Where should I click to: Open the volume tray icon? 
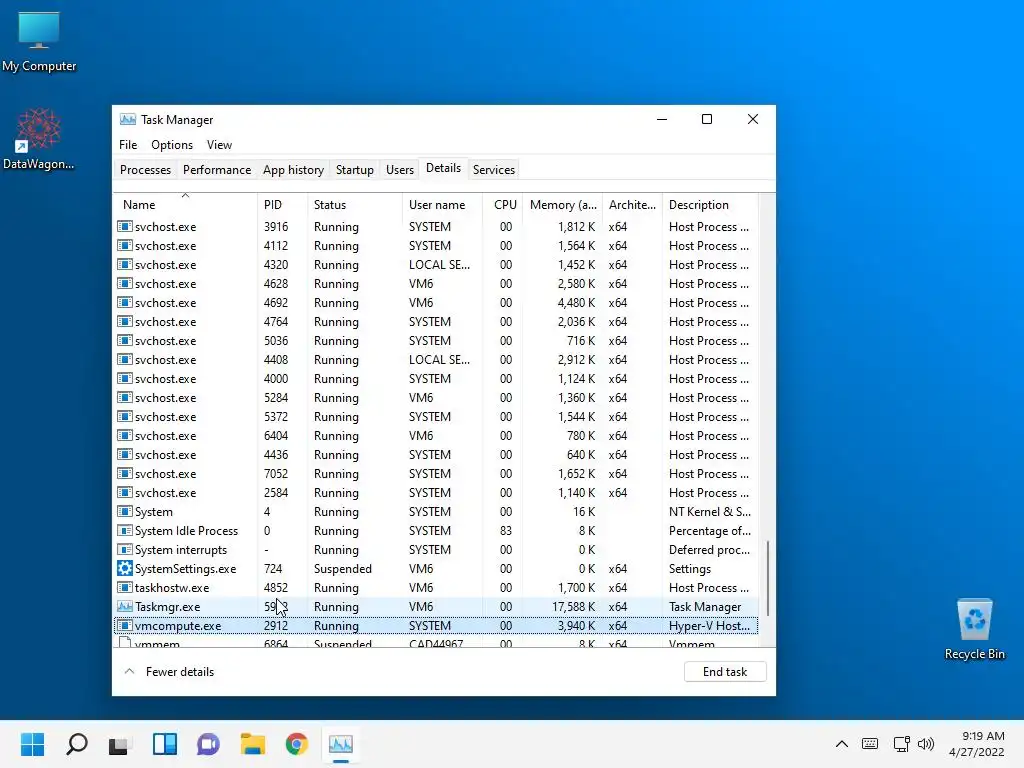tap(926, 744)
